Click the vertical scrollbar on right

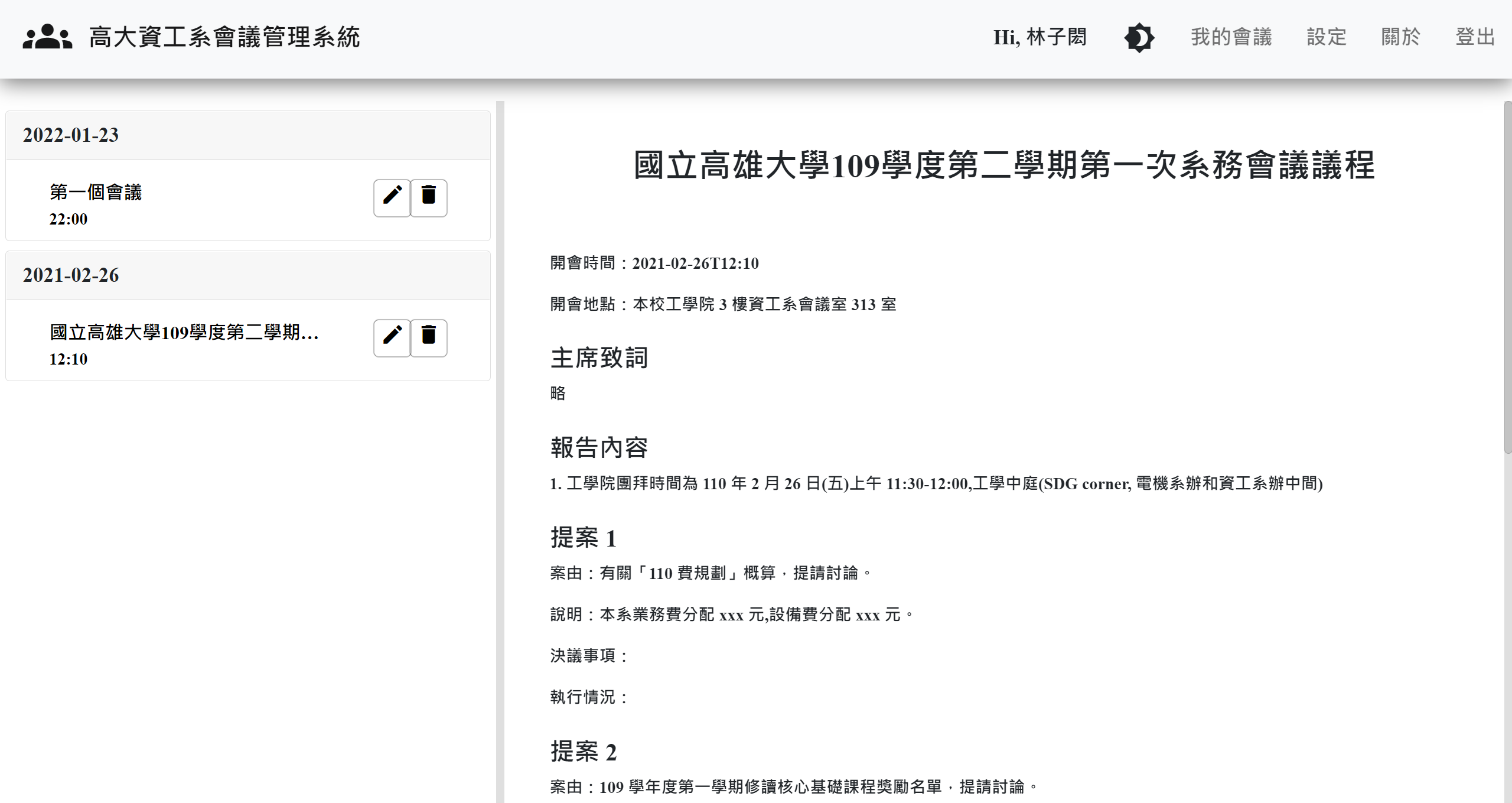tap(1507, 278)
